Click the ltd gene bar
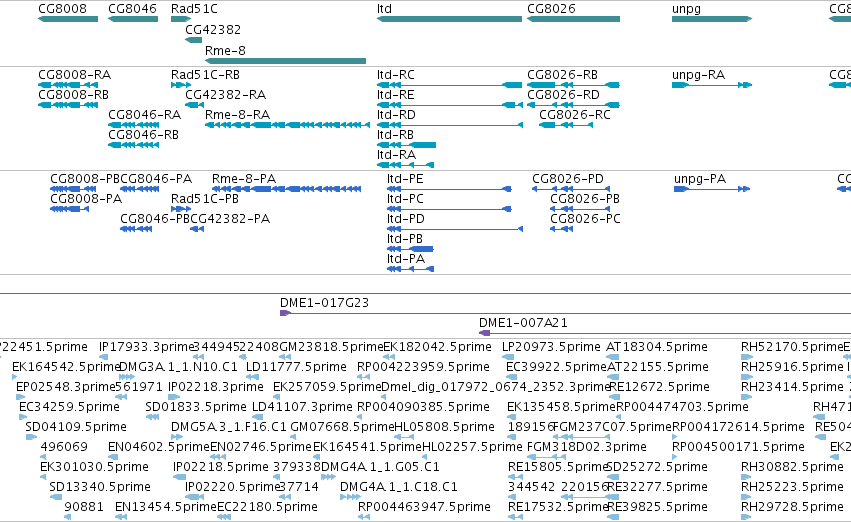 pos(449,19)
